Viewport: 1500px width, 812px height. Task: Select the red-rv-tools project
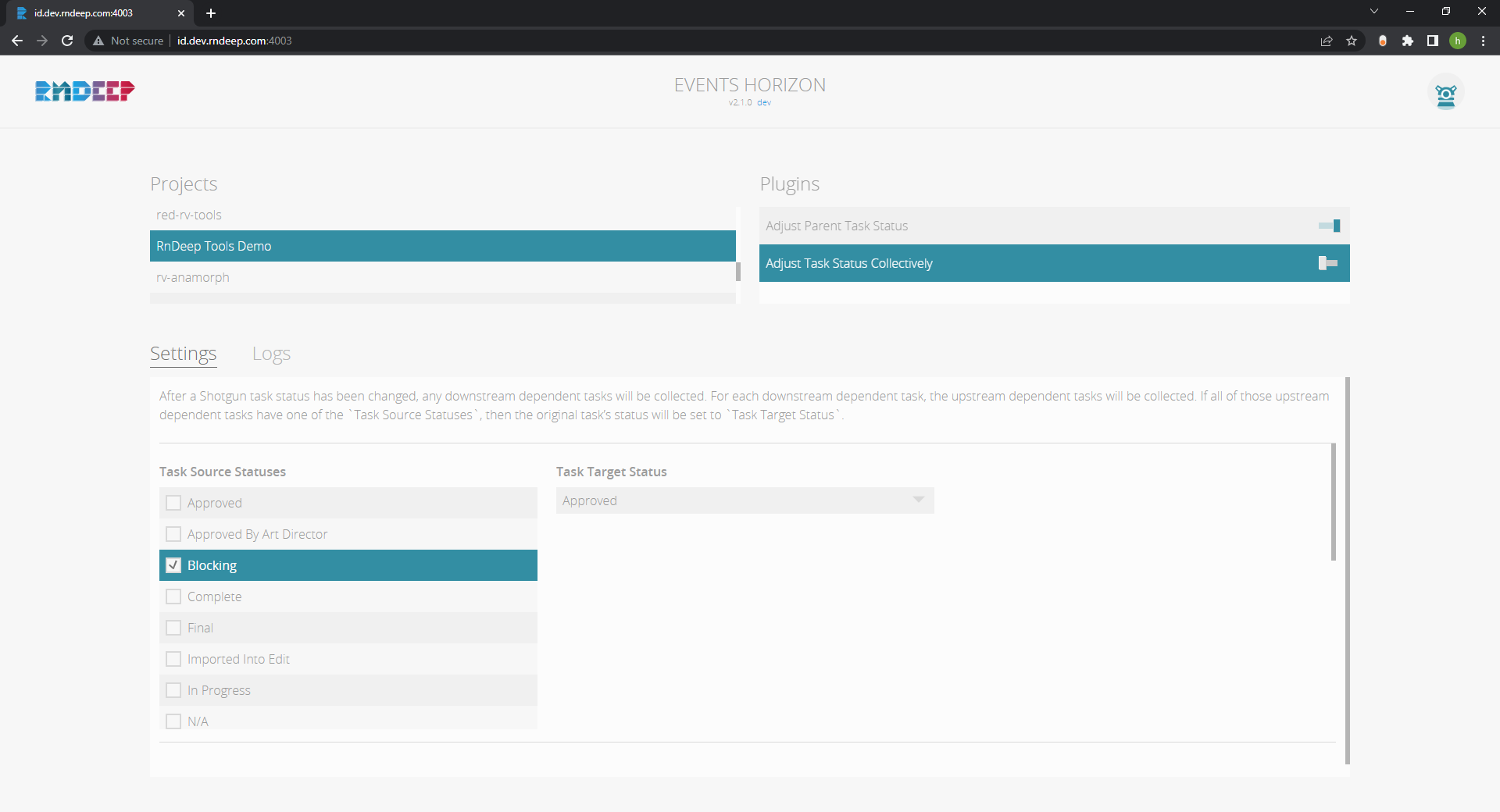pos(189,215)
